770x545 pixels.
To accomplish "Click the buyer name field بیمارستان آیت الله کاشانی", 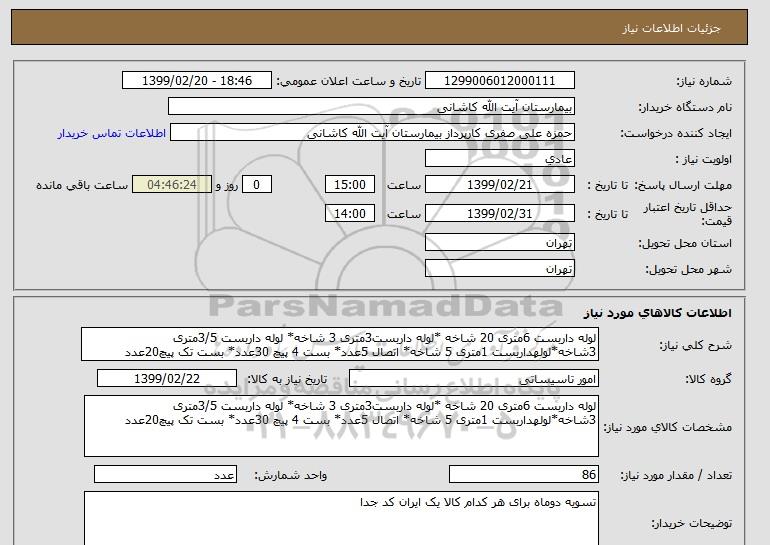I will [x=371, y=107].
